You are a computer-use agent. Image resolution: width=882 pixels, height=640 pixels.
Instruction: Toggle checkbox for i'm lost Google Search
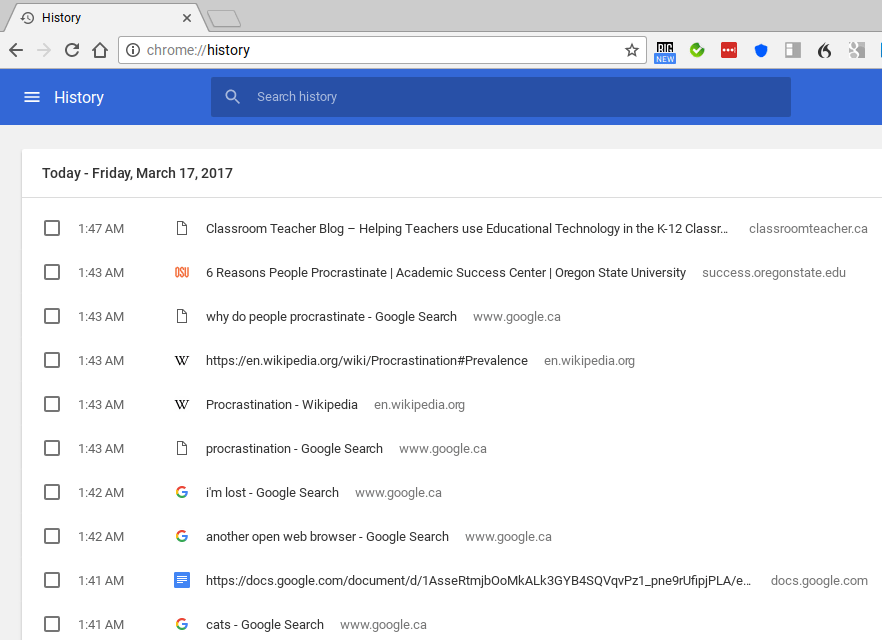(52, 493)
